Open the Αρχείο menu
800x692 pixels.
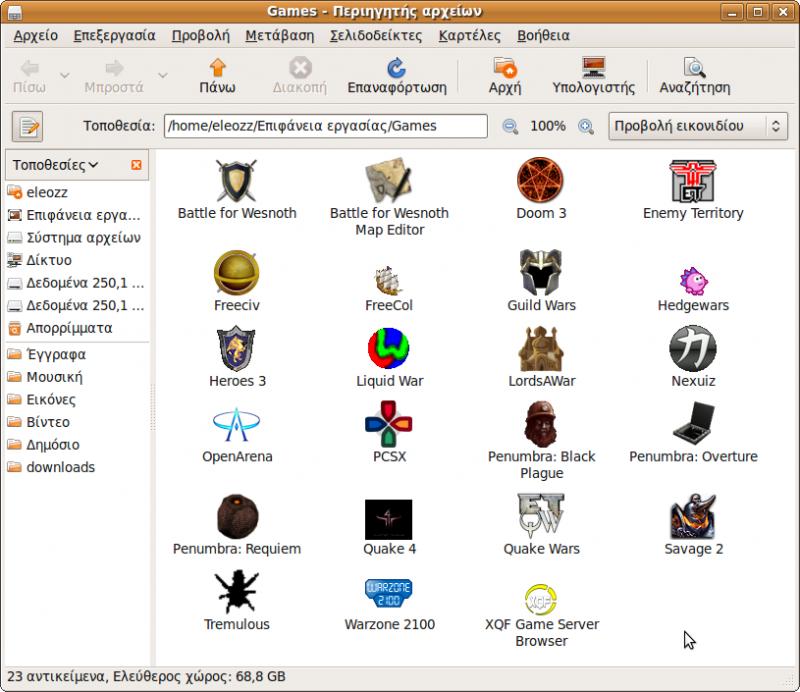[x=35, y=36]
